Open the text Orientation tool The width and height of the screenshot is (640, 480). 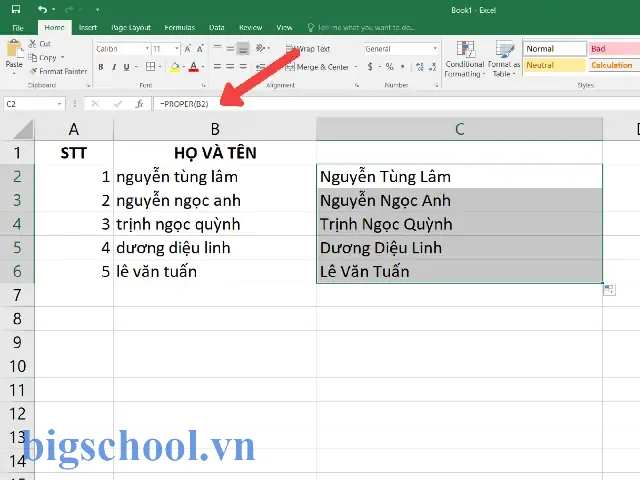(x=262, y=49)
